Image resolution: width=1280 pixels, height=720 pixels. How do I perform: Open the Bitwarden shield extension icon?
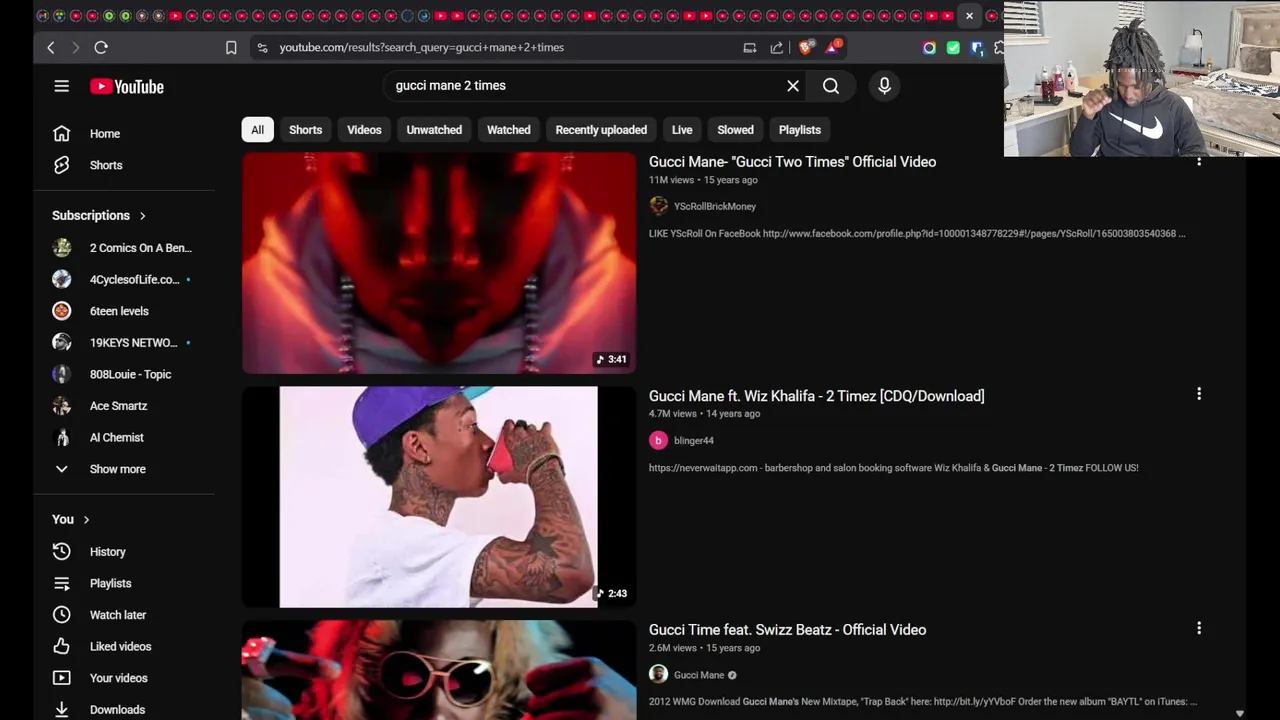(977, 47)
